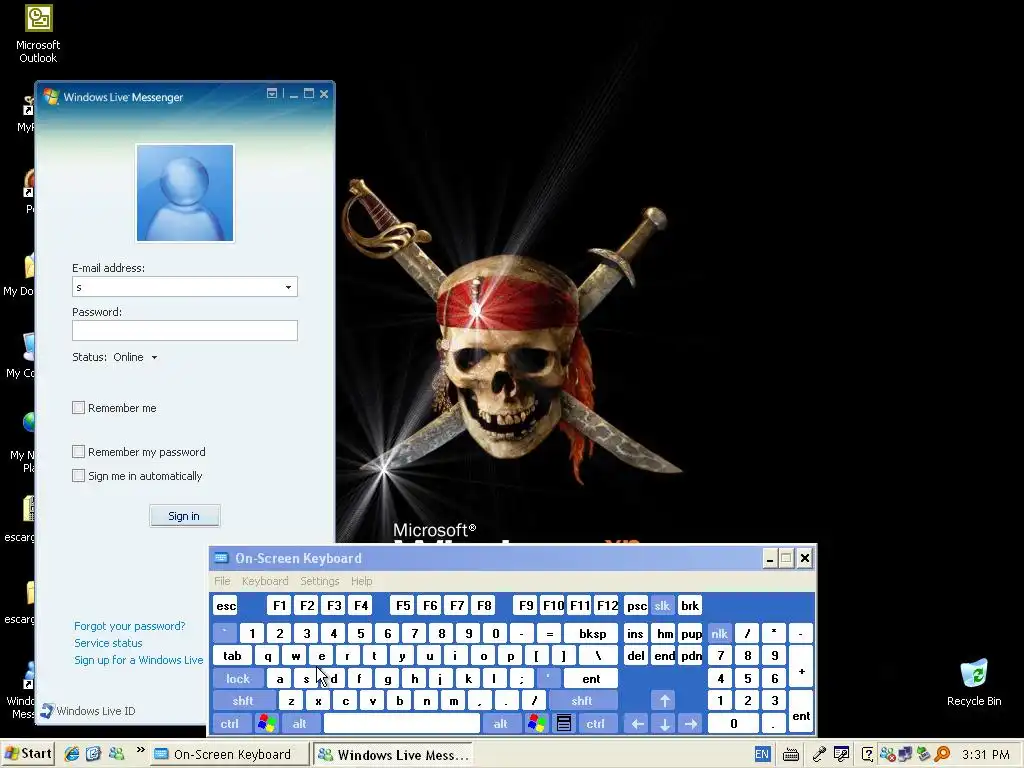Click handwriting icon in language bar
Image resolution: width=1024 pixels, height=768 pixels.
[841, 755]
